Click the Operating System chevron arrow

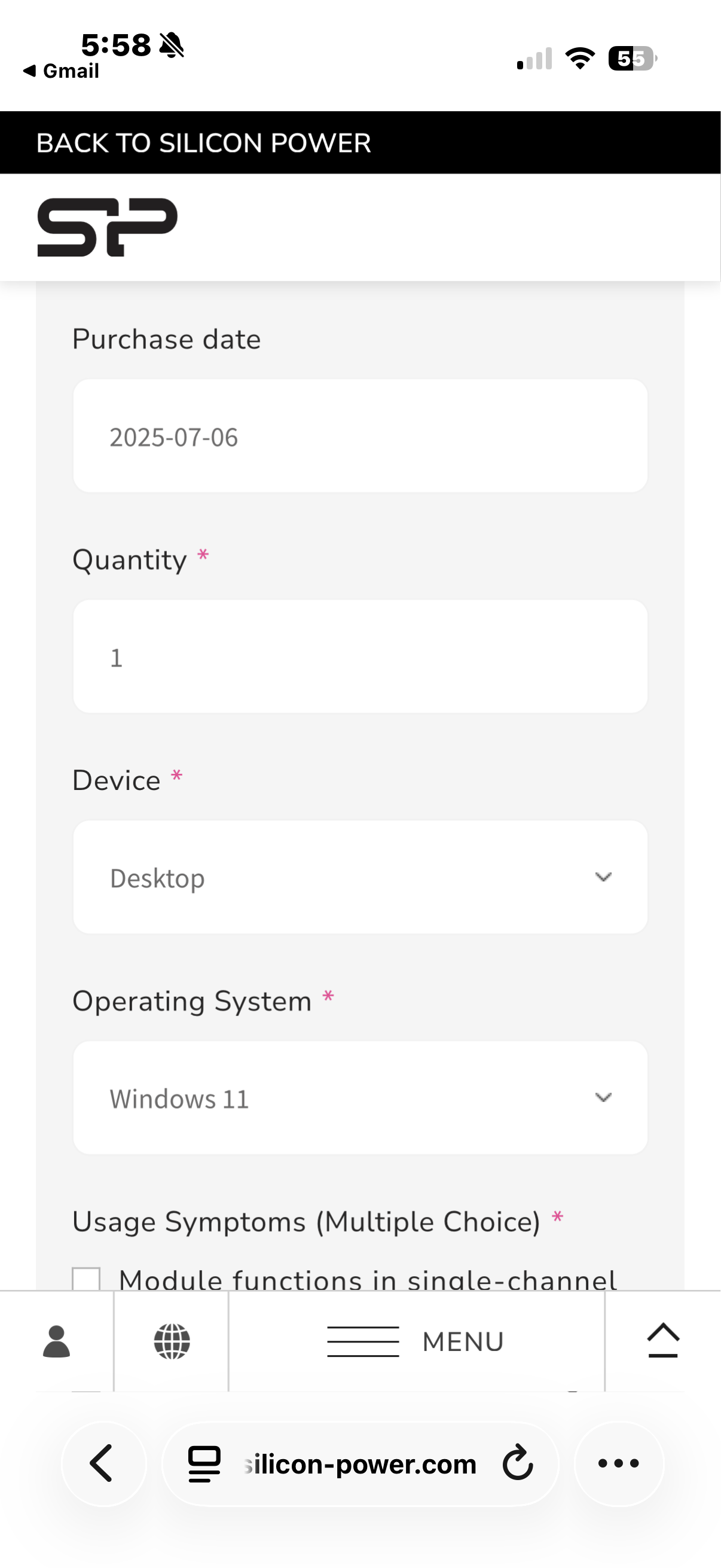pos(603,1097)
